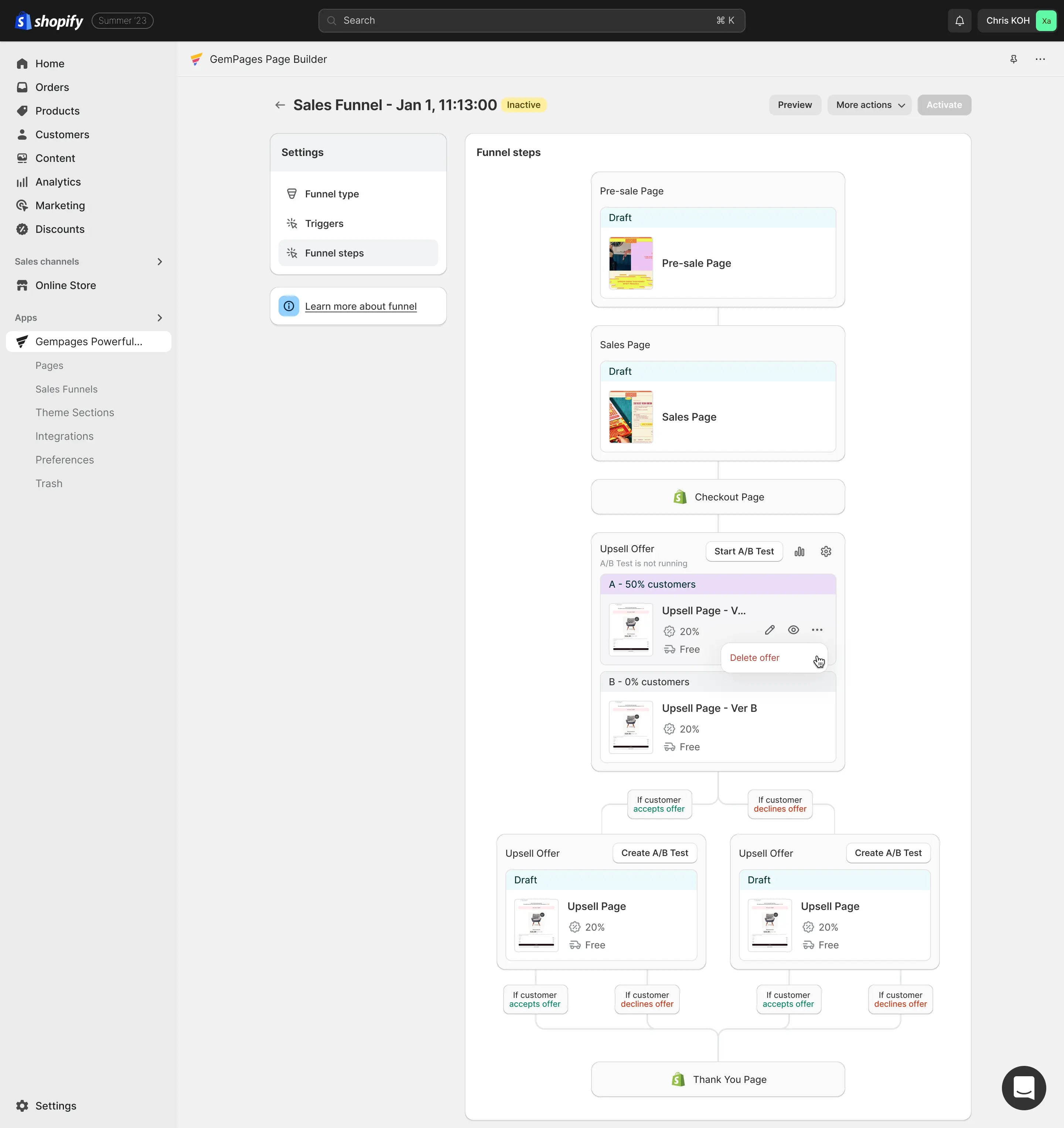Click the funnel type settings icon
This screenshot has width=1064, height=1128.
[292, 193]
